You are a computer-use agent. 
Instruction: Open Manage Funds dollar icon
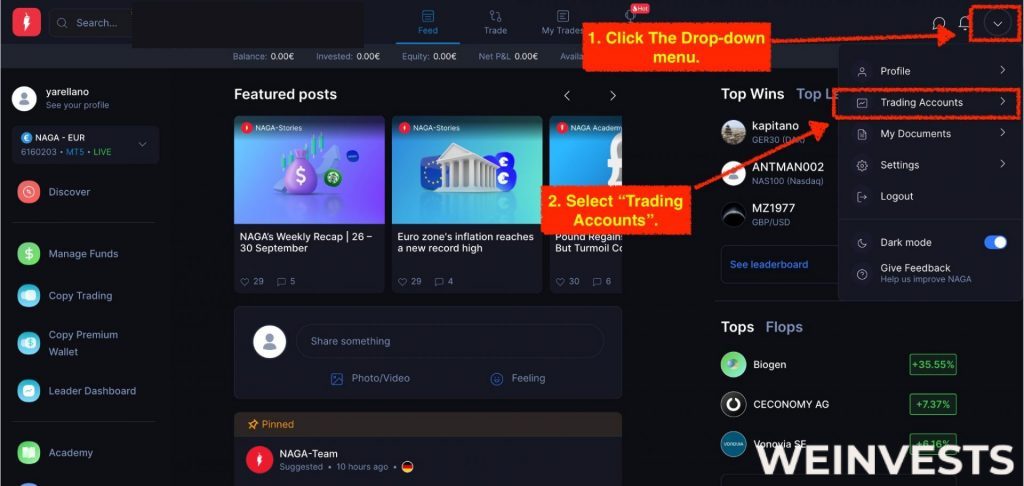pyautogui.click(x=29, y=253)
